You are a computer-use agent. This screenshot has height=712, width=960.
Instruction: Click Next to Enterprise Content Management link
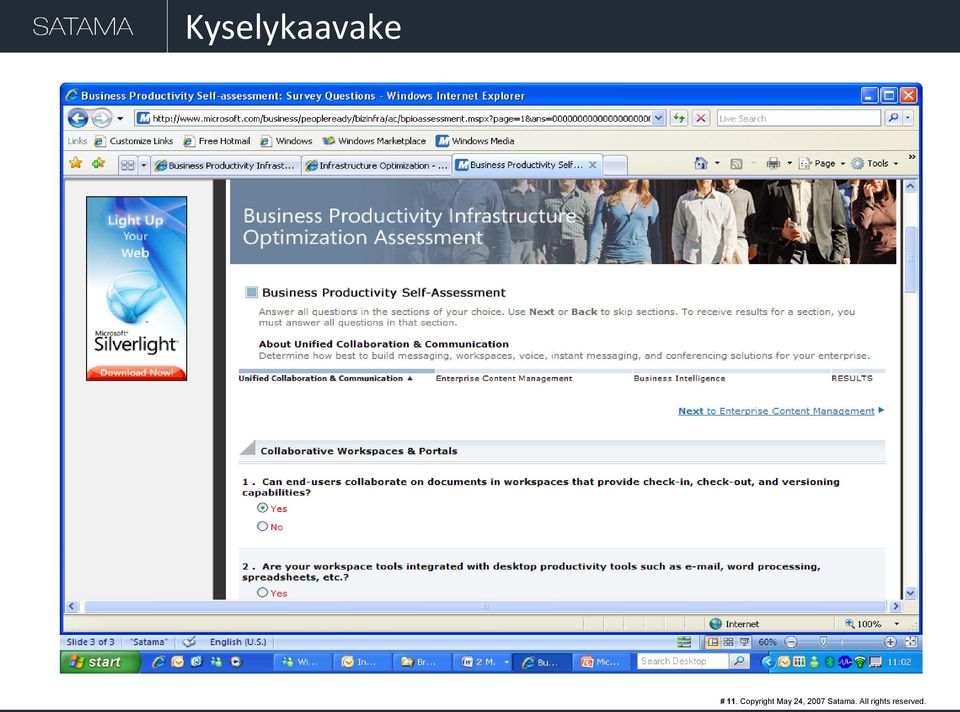pos(781,411)
